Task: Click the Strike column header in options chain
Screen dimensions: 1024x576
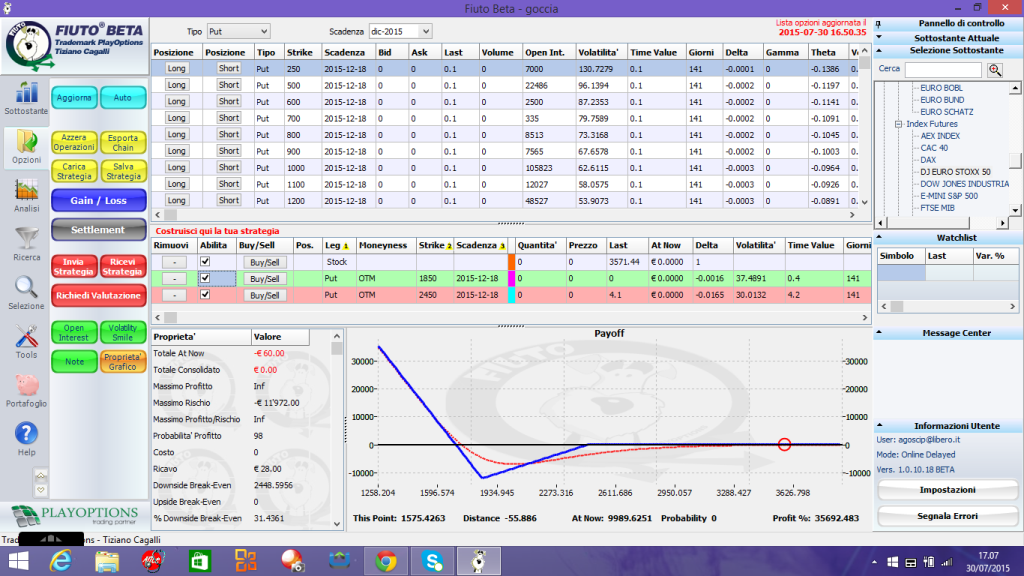Action: point(300,52)
